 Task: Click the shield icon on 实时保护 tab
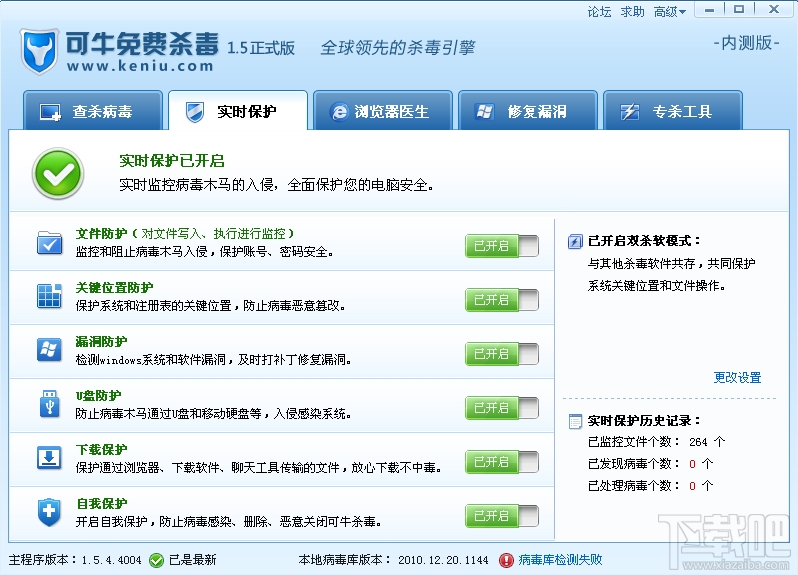[x=194, y=112]
